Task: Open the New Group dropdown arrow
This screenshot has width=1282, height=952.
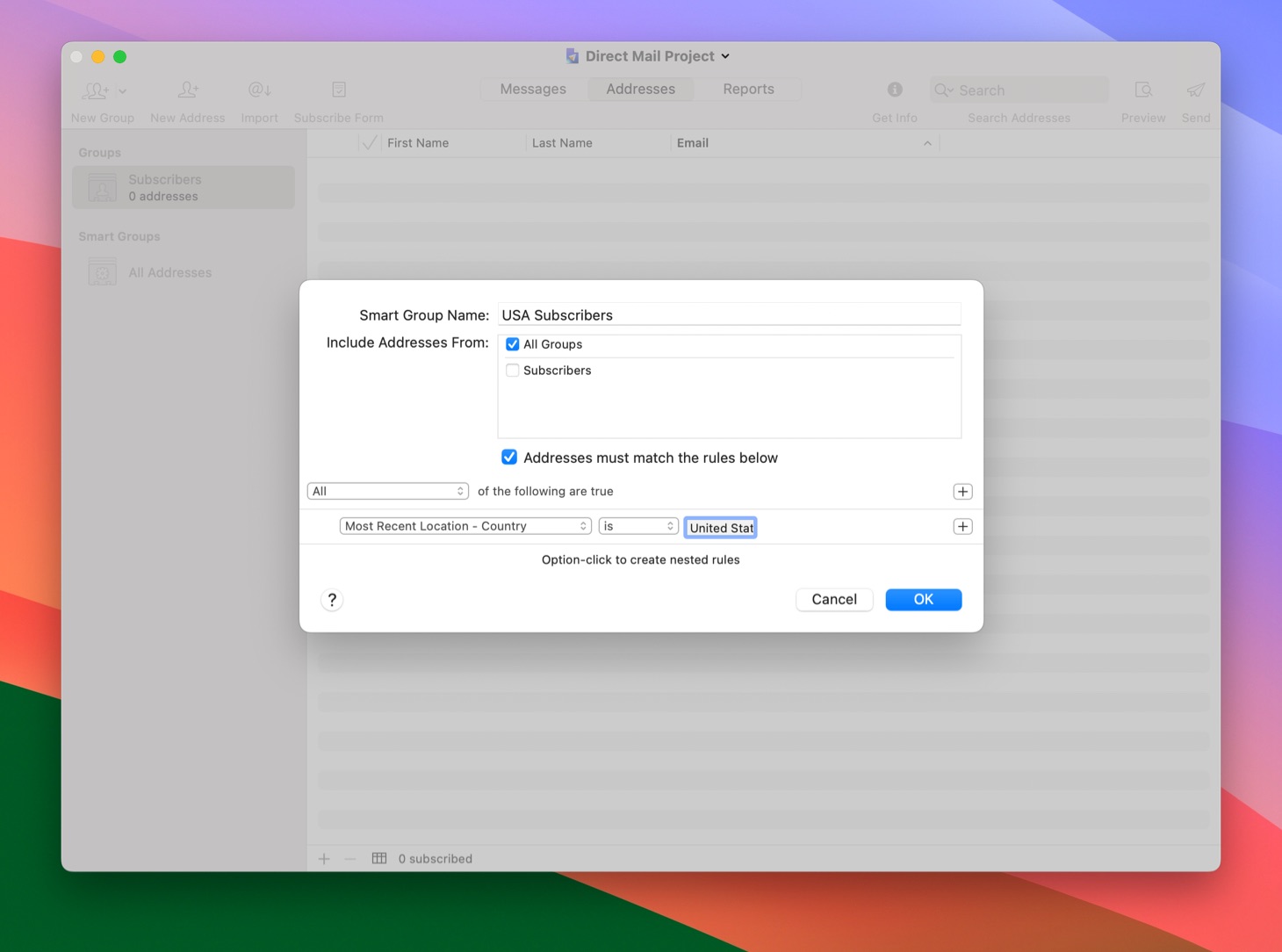Action: [122, 90]
